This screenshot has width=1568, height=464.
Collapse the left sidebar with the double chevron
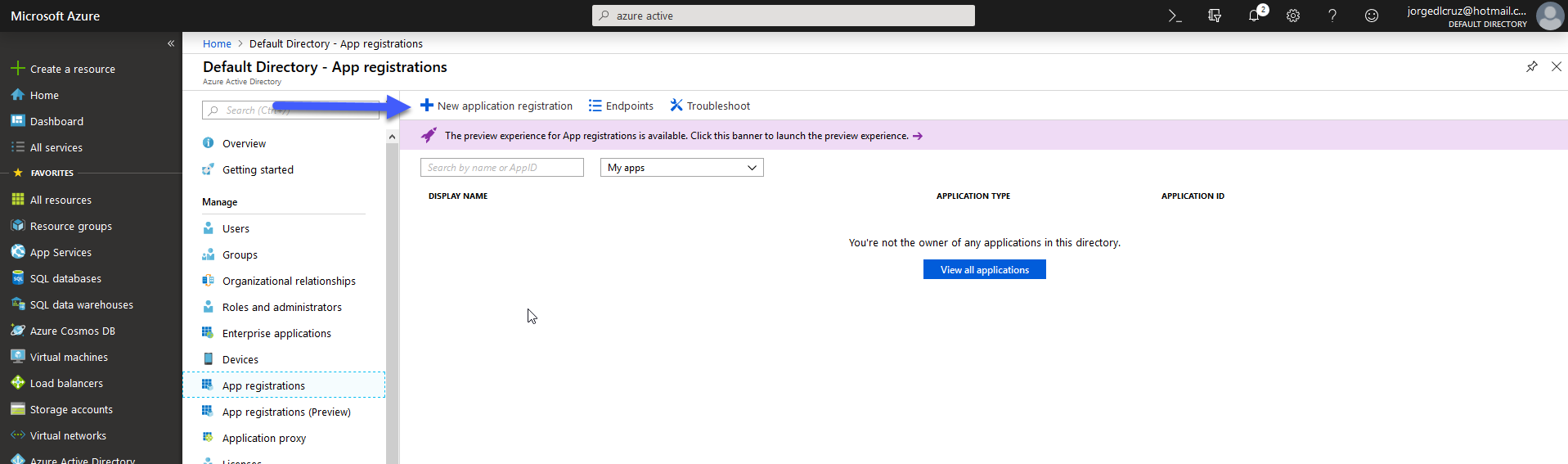171,43
